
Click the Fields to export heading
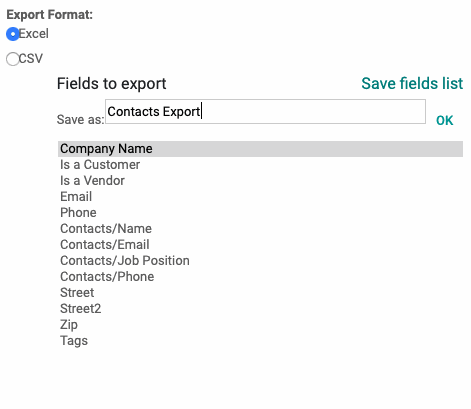tap(111, 84)
